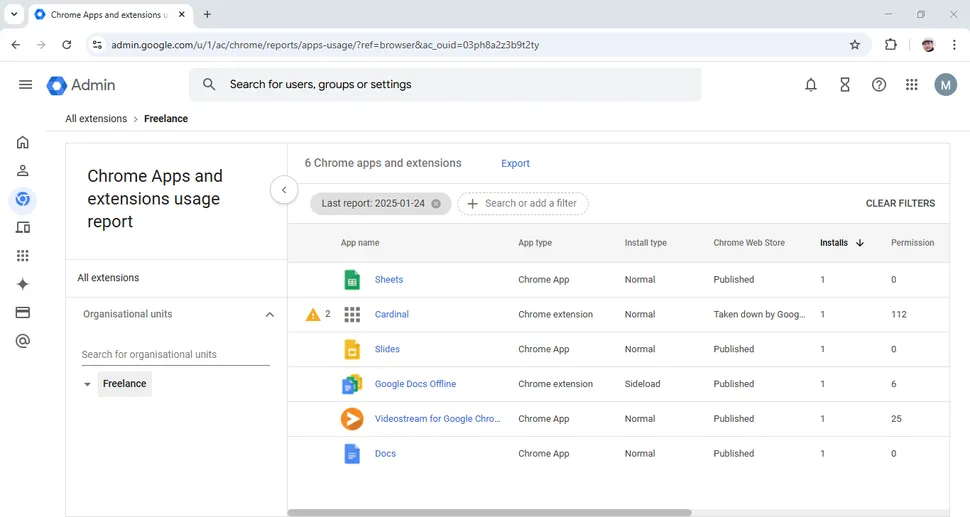
Task: Open Videostream for Google Chrome link
Action: (437, 419)
